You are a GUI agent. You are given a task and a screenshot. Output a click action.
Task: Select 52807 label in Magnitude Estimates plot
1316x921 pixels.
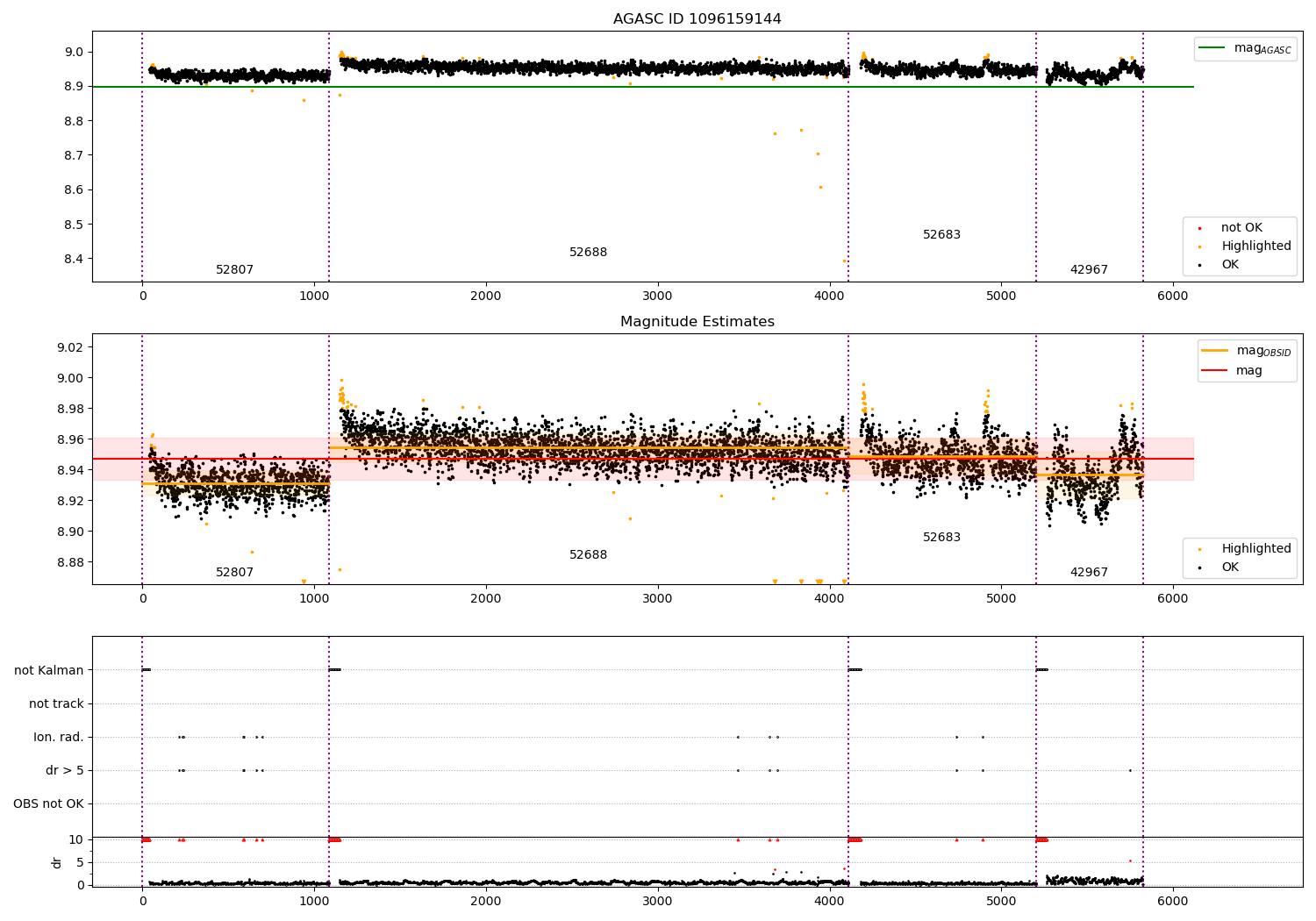click(234, 572)
